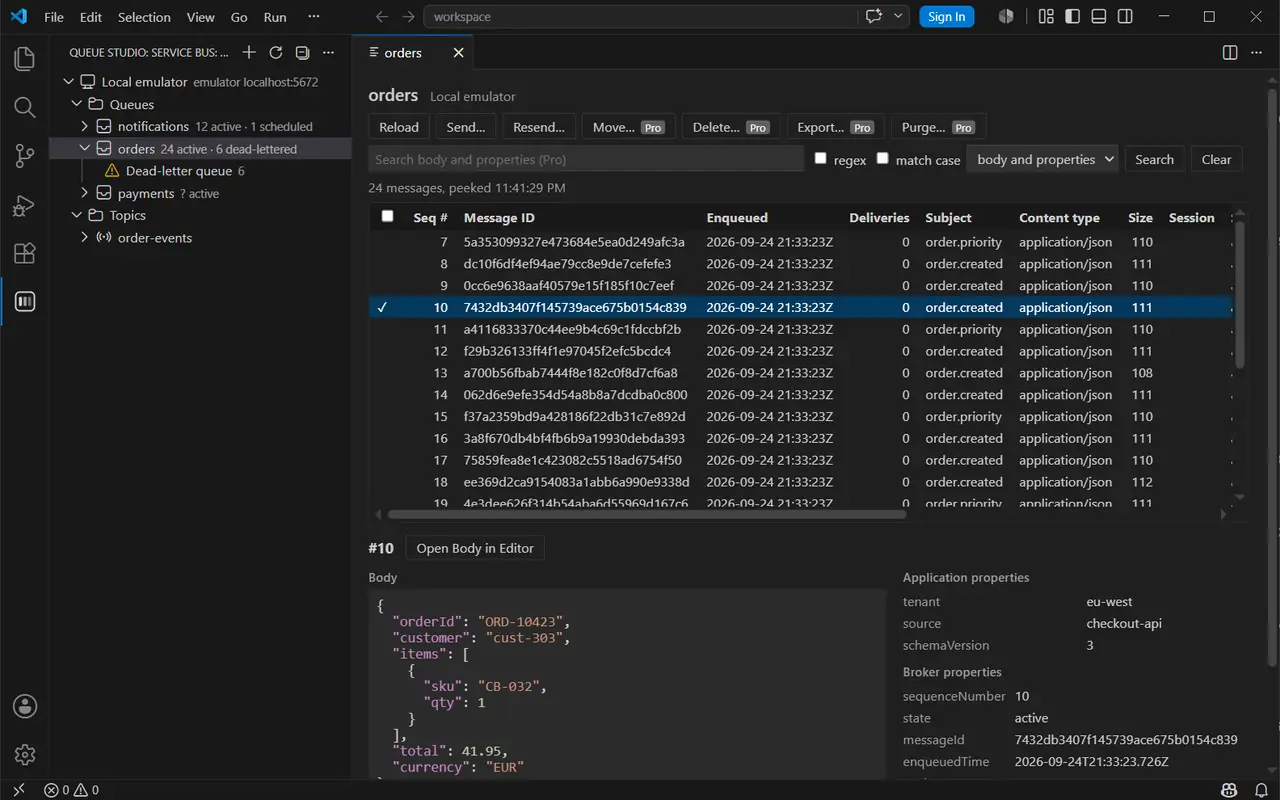Click Open Body in Editor
Image resolution: width=1280 pixels, height=800 pixels.
pyautogui.click(x=475, y=548)
